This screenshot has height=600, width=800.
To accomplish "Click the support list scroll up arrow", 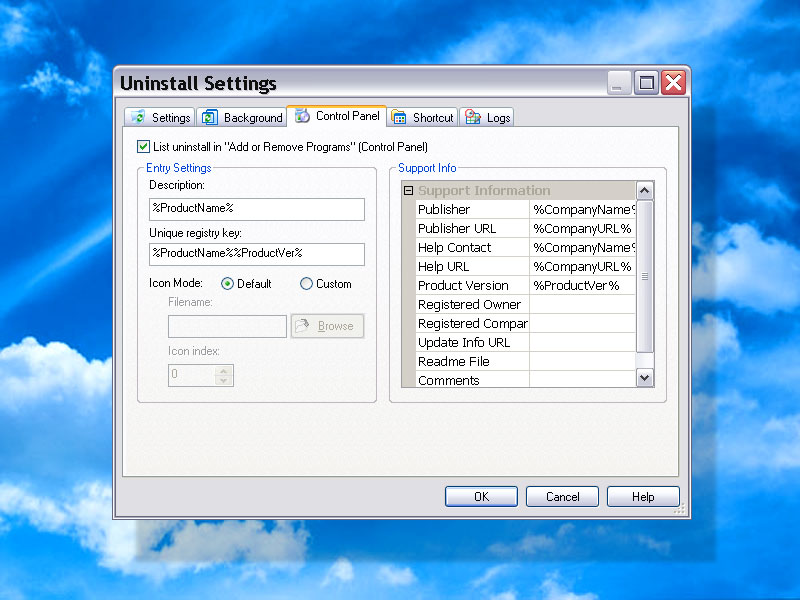I will (644, 191).
